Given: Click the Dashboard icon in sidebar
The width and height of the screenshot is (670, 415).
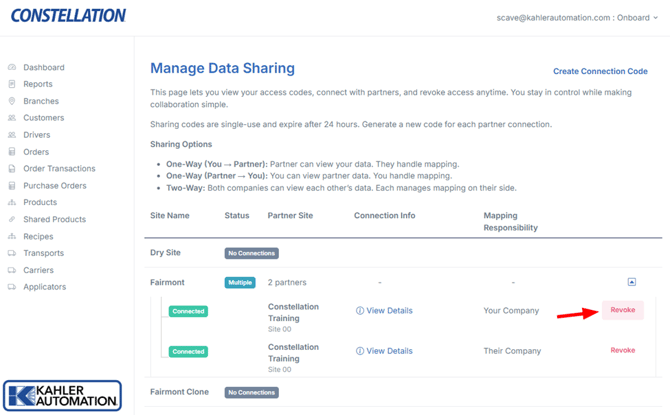Looking at the screenshot, I should (x=12, y=68).
